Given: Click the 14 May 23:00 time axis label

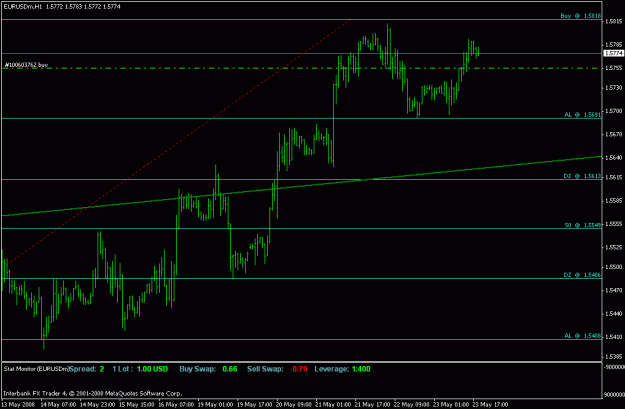Looking at the screenshot, I should [x=98, y=405].
